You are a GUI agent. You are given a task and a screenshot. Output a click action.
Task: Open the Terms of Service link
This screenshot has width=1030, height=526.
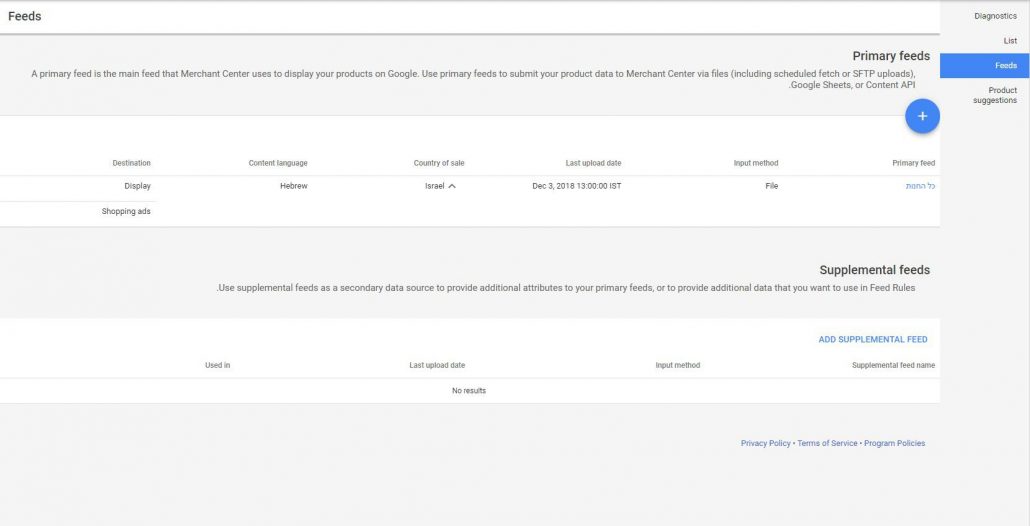coord(827,443)
